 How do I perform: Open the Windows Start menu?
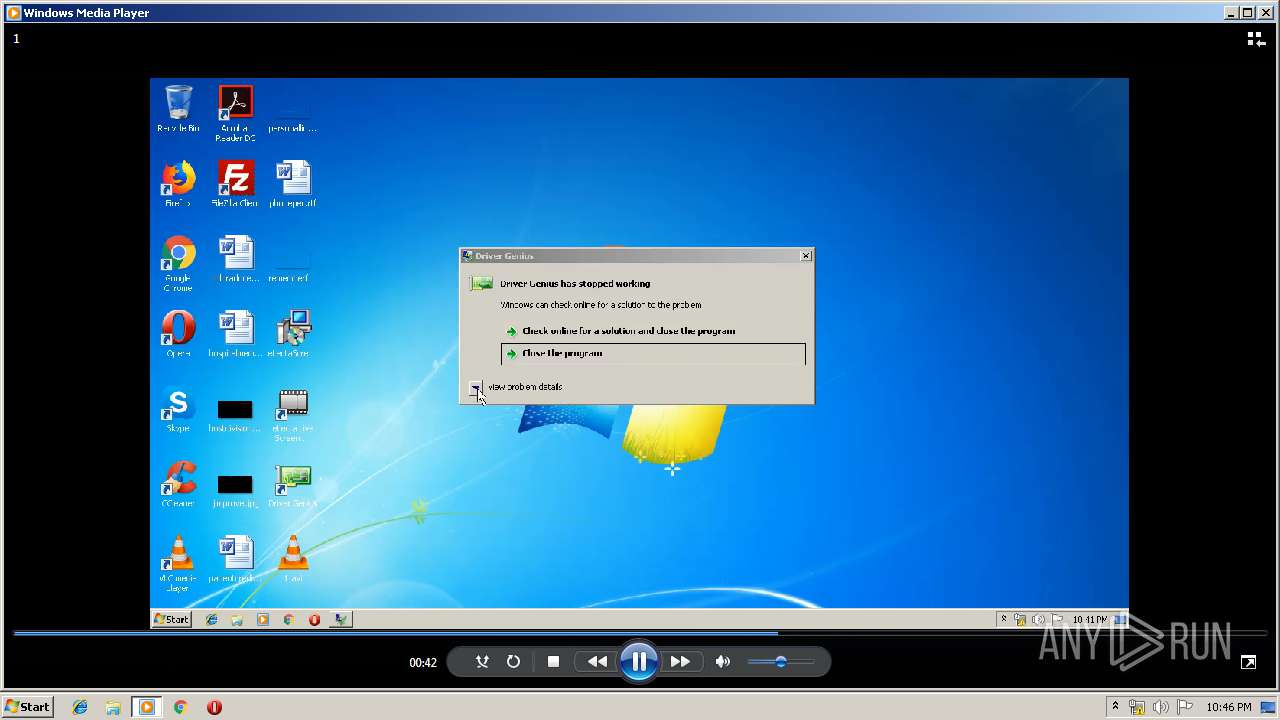28,707
